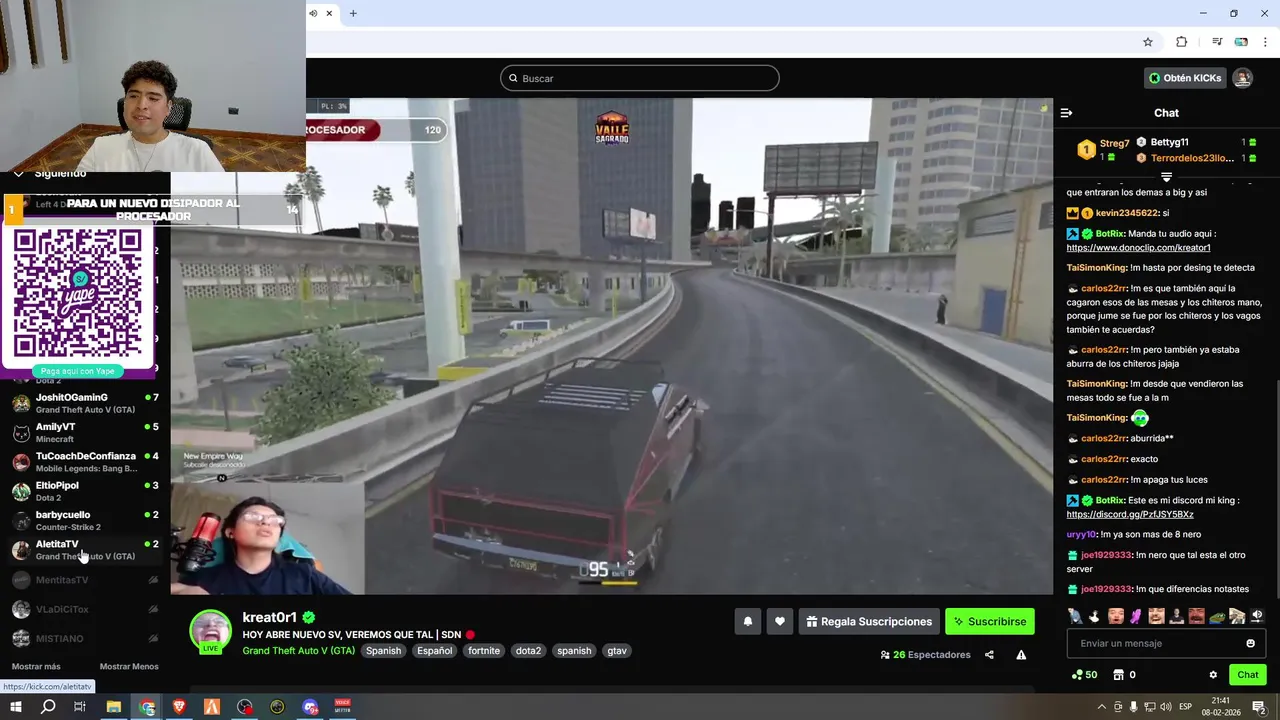Collapse followed list with Mostrar Menos
The height and width of the screenshot is (720, 1280).
[129, 666]
